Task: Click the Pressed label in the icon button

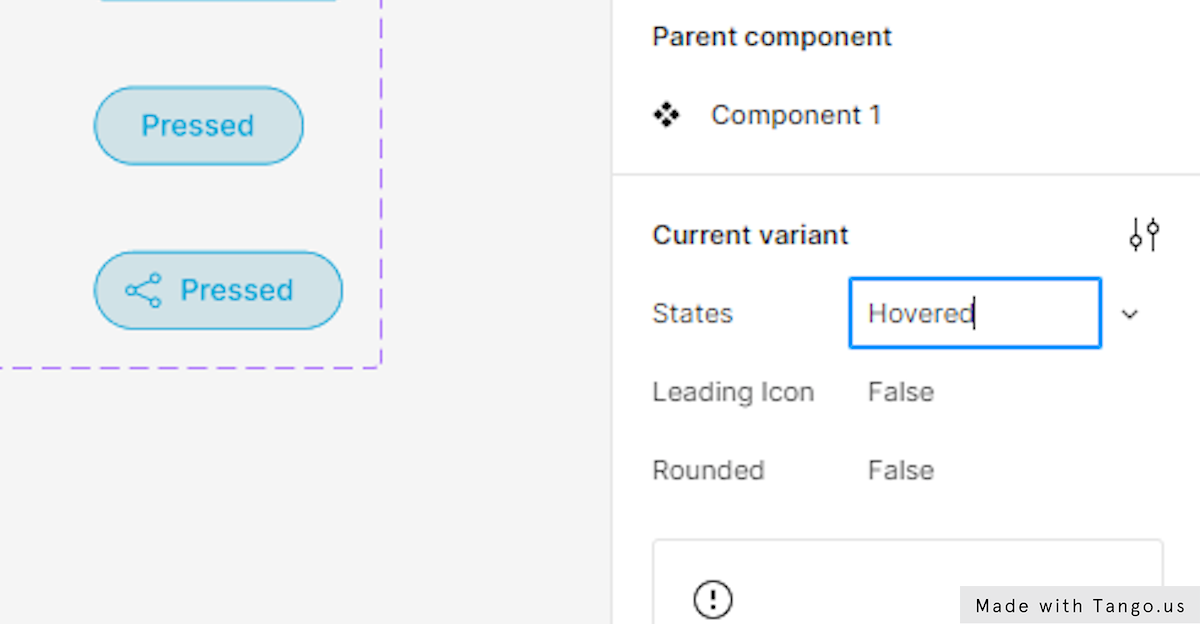Action: coord(236,290)
